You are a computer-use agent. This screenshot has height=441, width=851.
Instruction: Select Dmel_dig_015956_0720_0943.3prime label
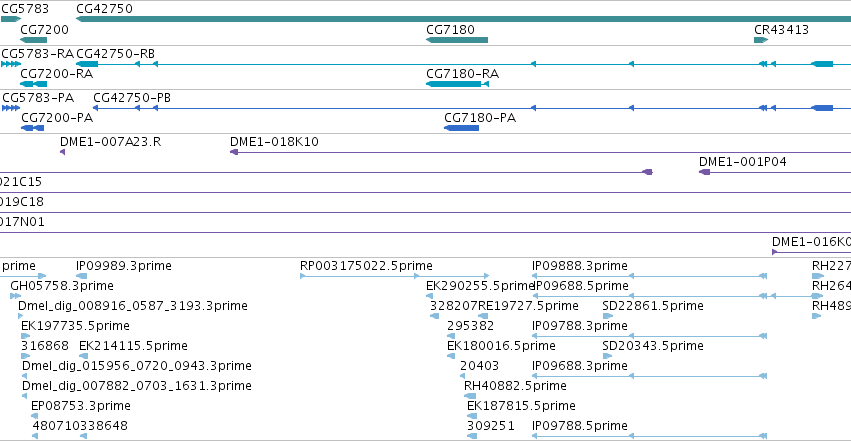137,366
